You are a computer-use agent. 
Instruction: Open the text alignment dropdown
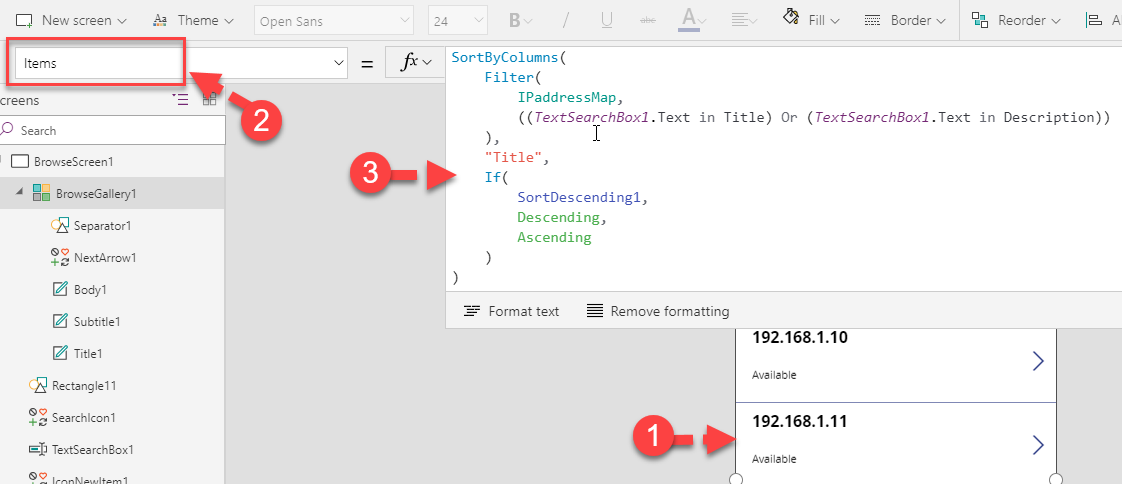[x=744, y=21]
